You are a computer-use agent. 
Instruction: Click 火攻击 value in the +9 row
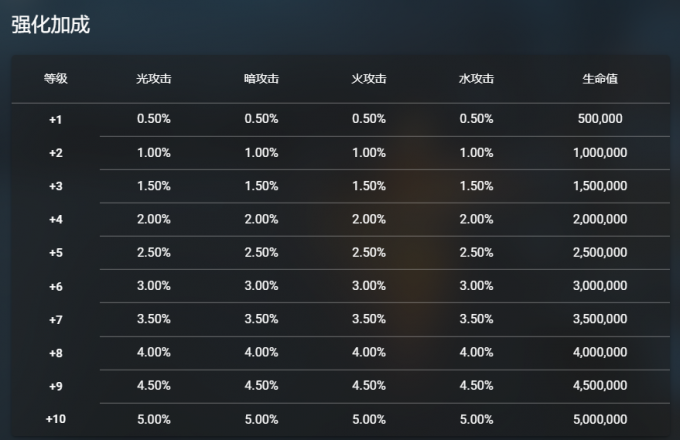(368, 386)
